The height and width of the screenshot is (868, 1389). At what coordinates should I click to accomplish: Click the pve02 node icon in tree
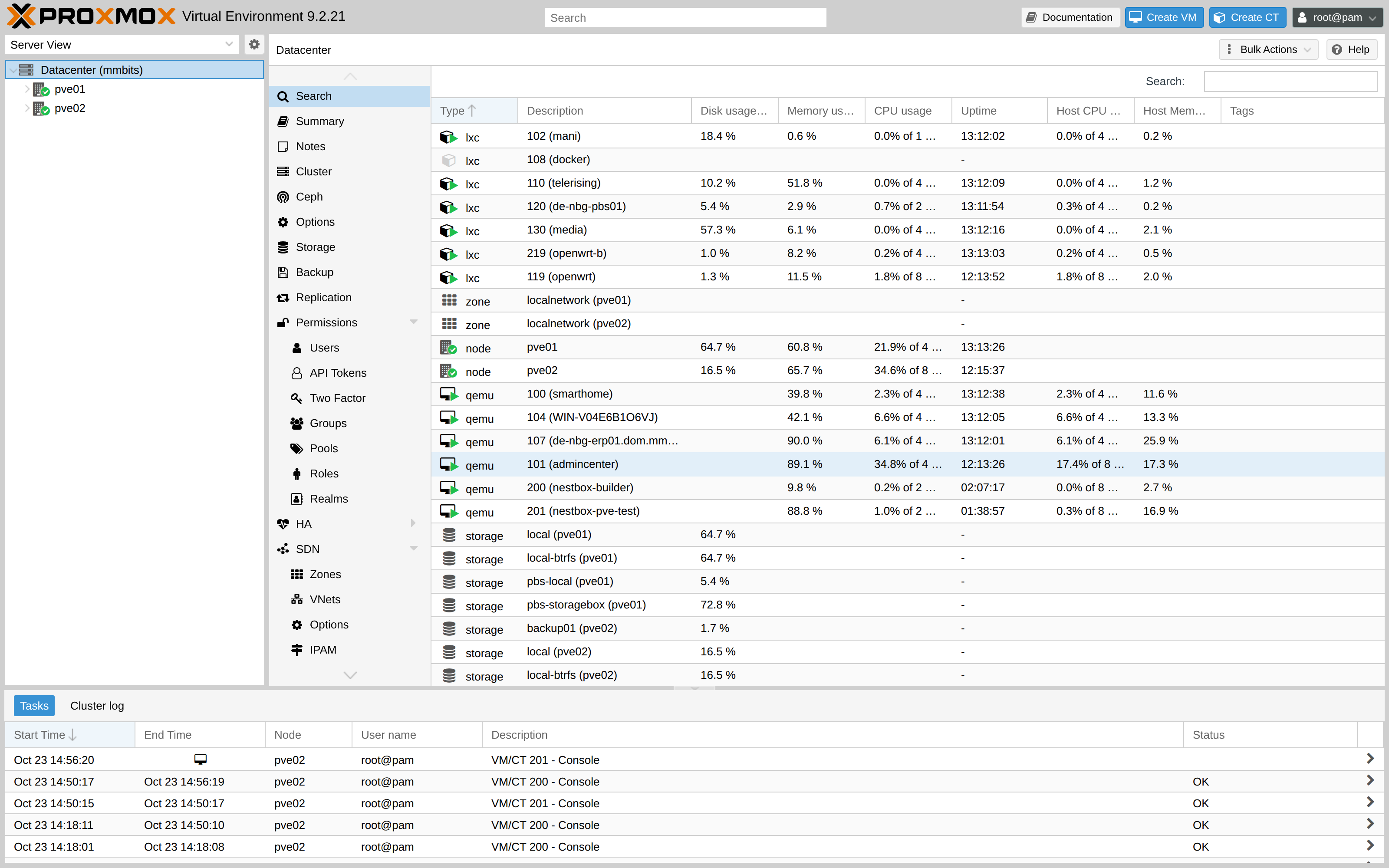pyautogui.click(x=41, y=108)
